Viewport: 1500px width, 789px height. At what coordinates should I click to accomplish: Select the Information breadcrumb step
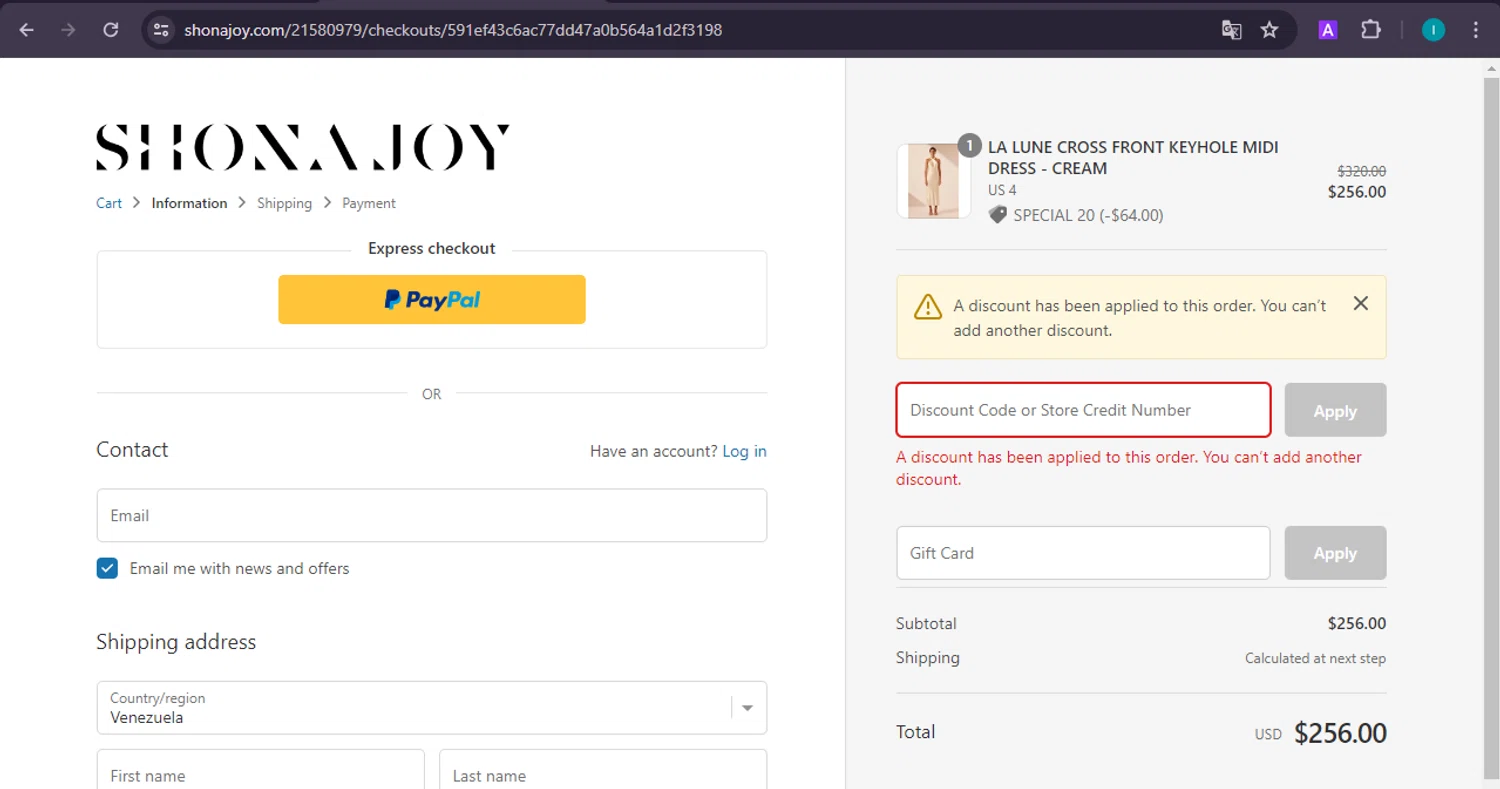coord(190,203)
